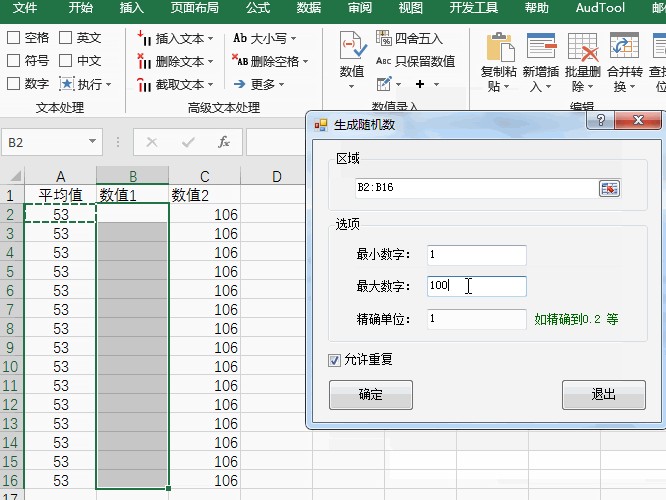
Task: Open the 更多 dropdown
Action: [259, 84]
